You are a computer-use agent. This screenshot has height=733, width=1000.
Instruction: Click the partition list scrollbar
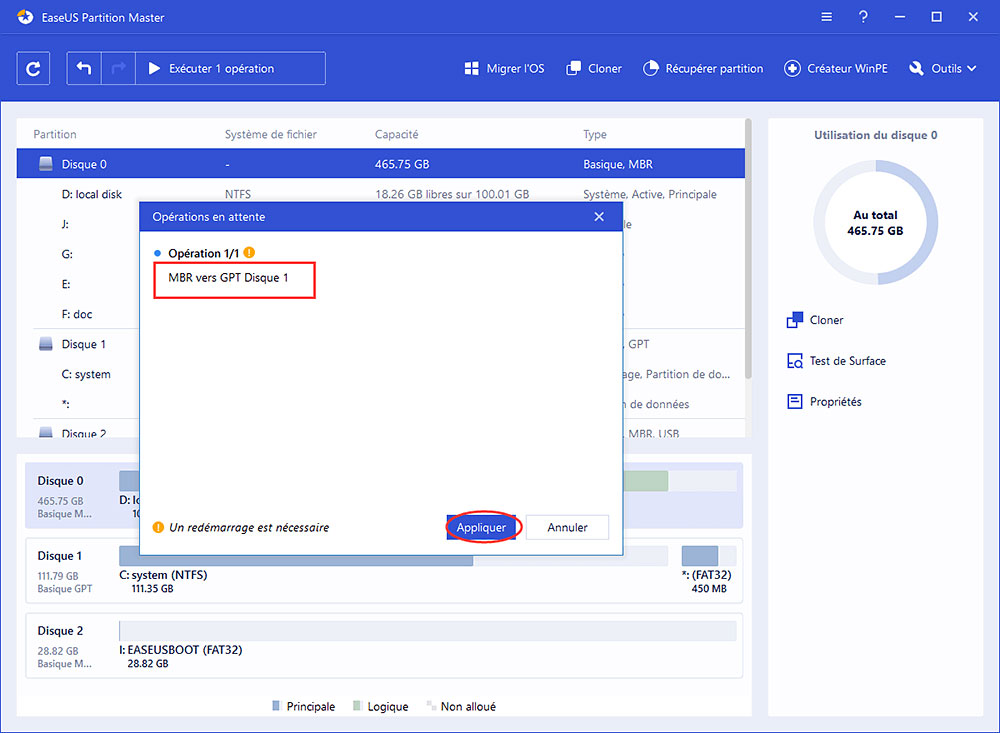[x=748, y=249]
